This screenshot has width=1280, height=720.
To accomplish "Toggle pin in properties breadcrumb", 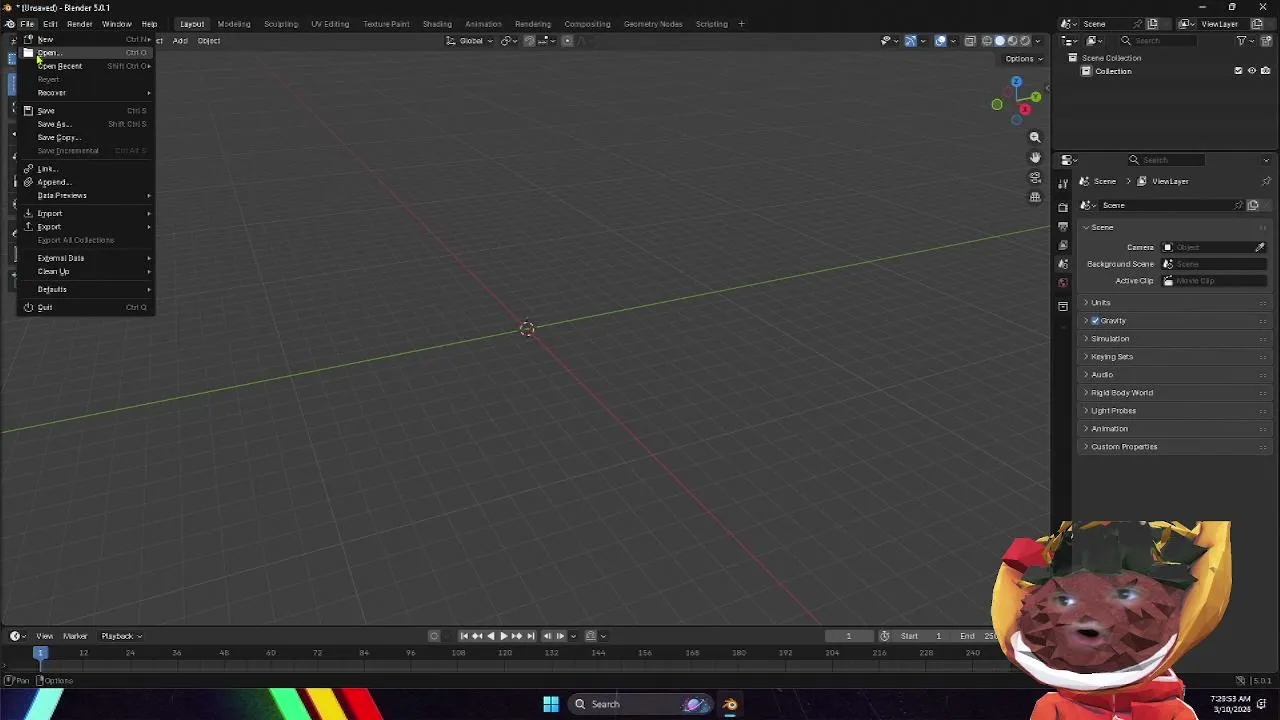I will pyautogui.click(x=1266, y=181).
